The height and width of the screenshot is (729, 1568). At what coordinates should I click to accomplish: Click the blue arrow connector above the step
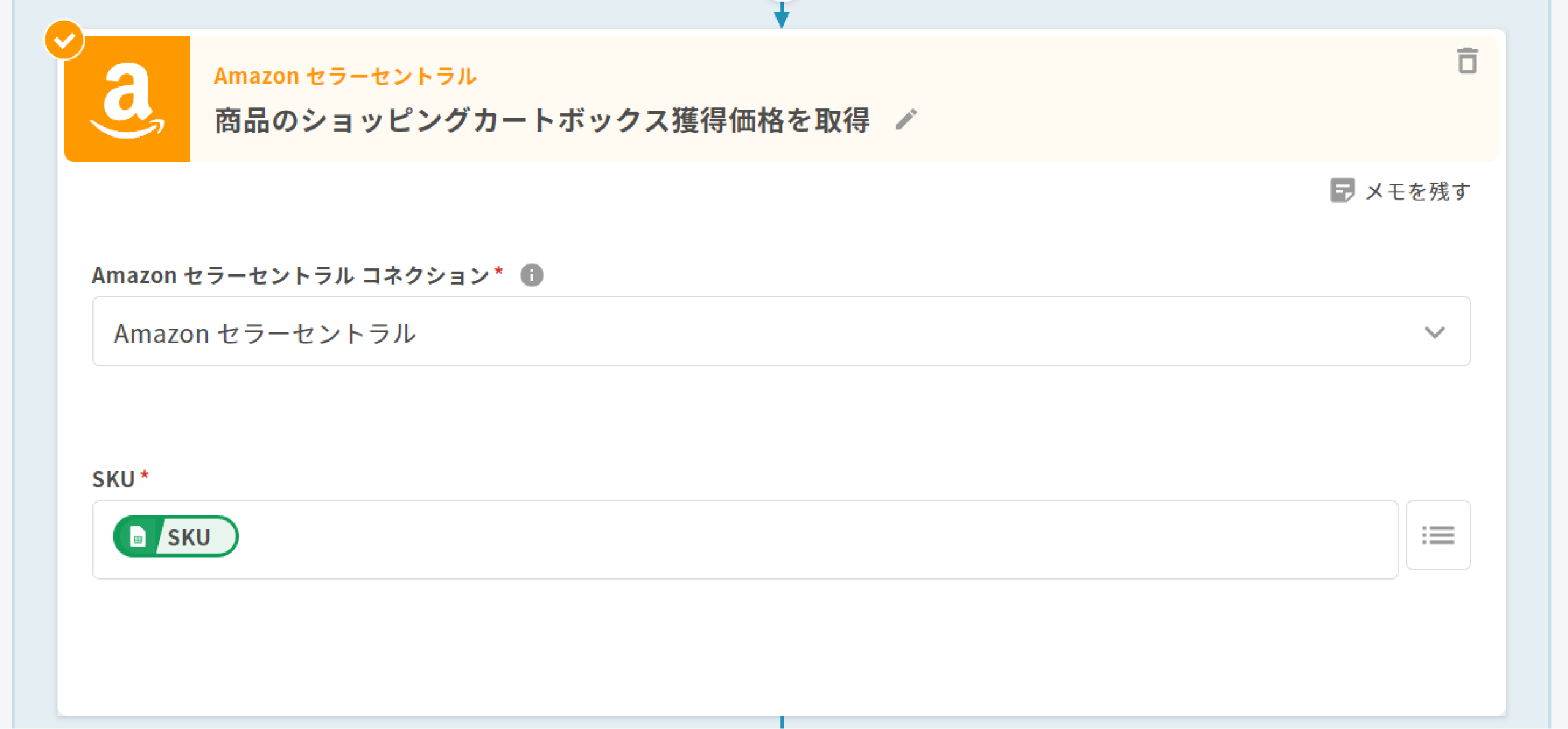[782, 16]
